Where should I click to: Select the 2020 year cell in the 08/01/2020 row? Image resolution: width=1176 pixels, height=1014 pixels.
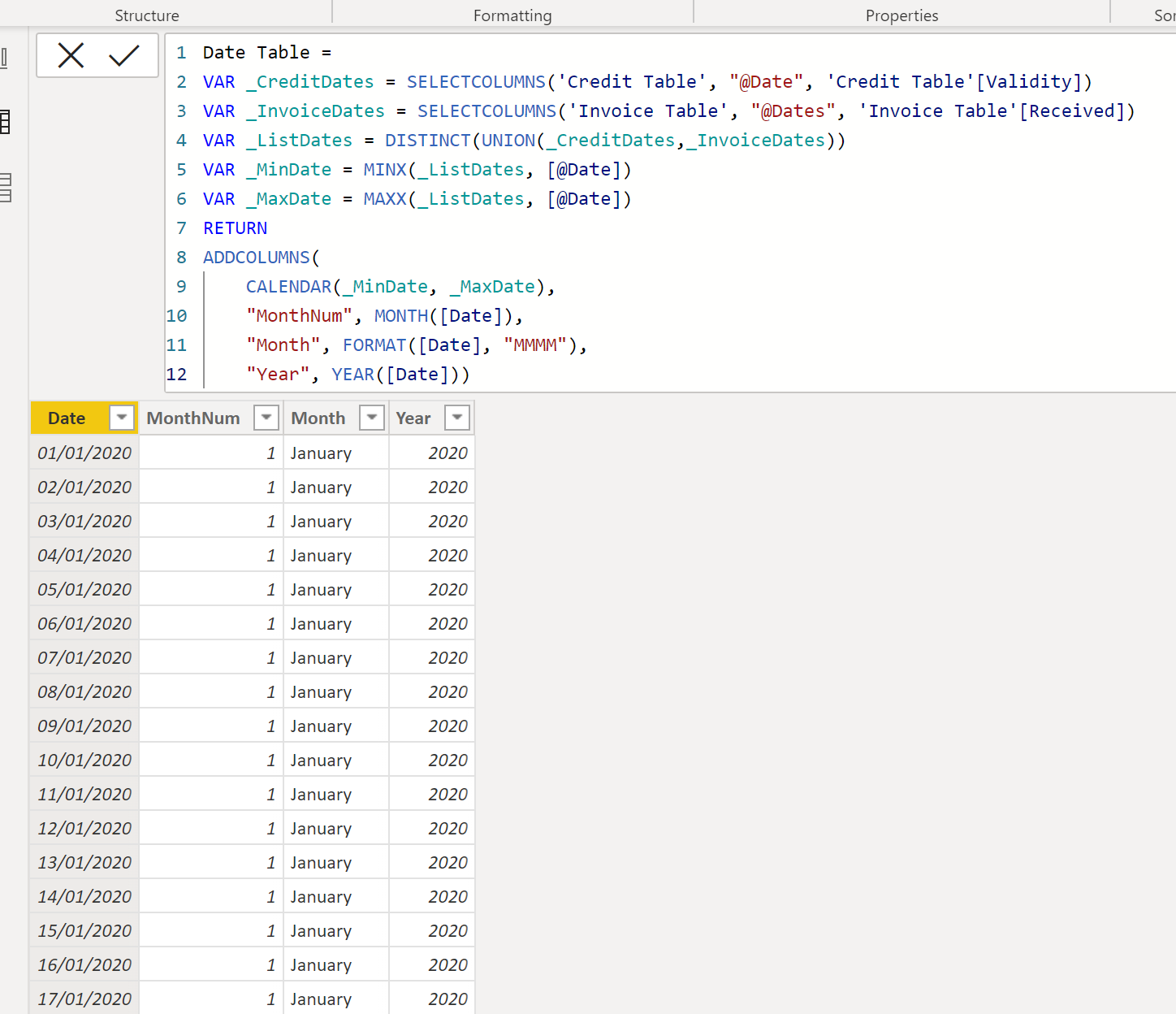pos(431,691)
